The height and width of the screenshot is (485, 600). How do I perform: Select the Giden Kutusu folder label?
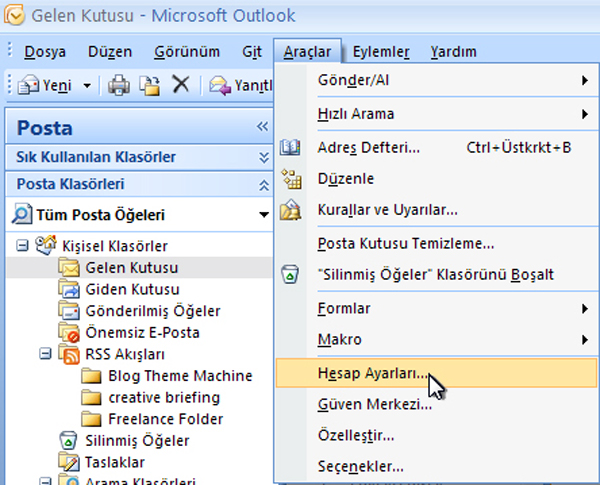132,289
